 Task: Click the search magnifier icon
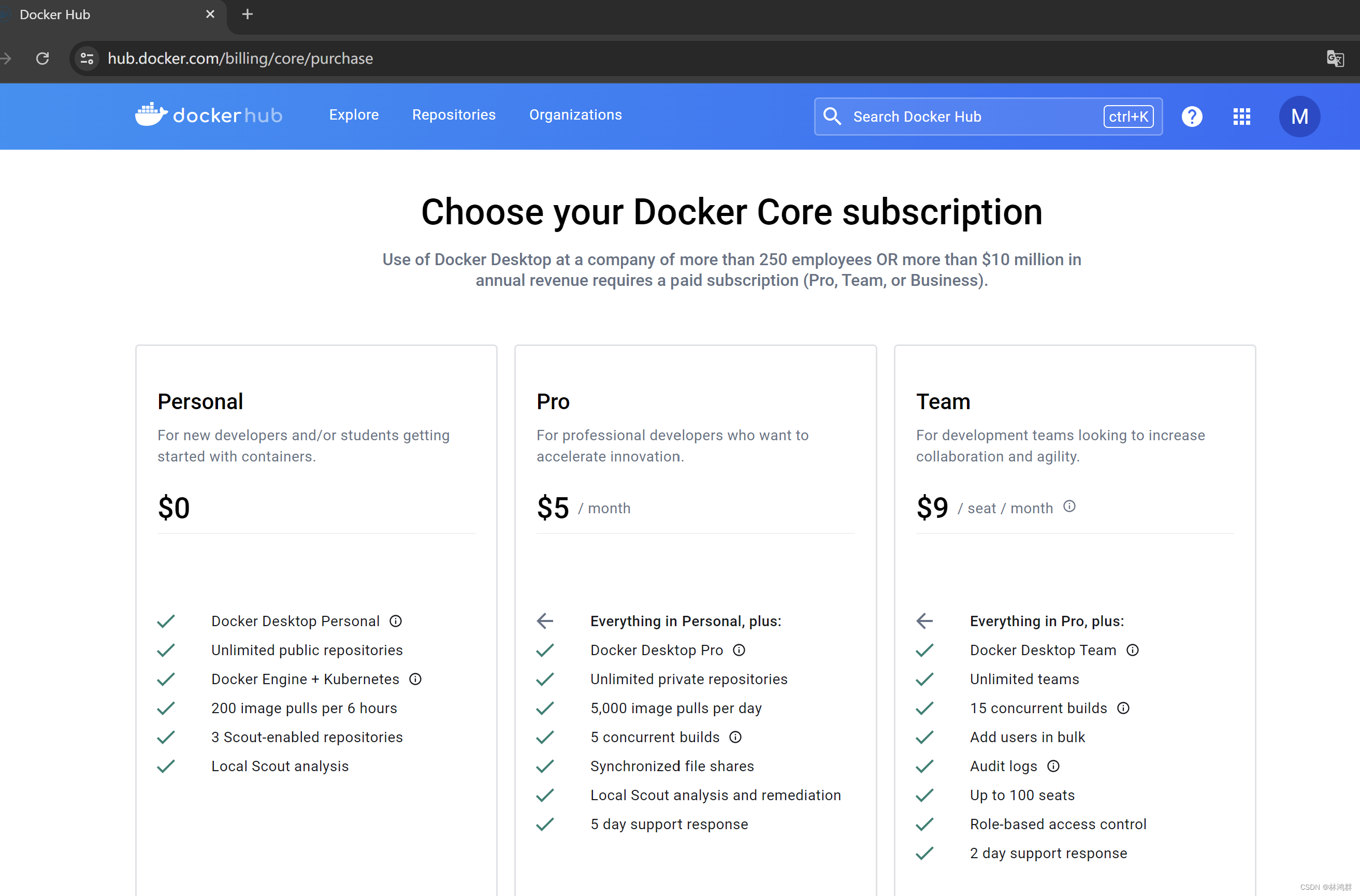coord(831,117)
